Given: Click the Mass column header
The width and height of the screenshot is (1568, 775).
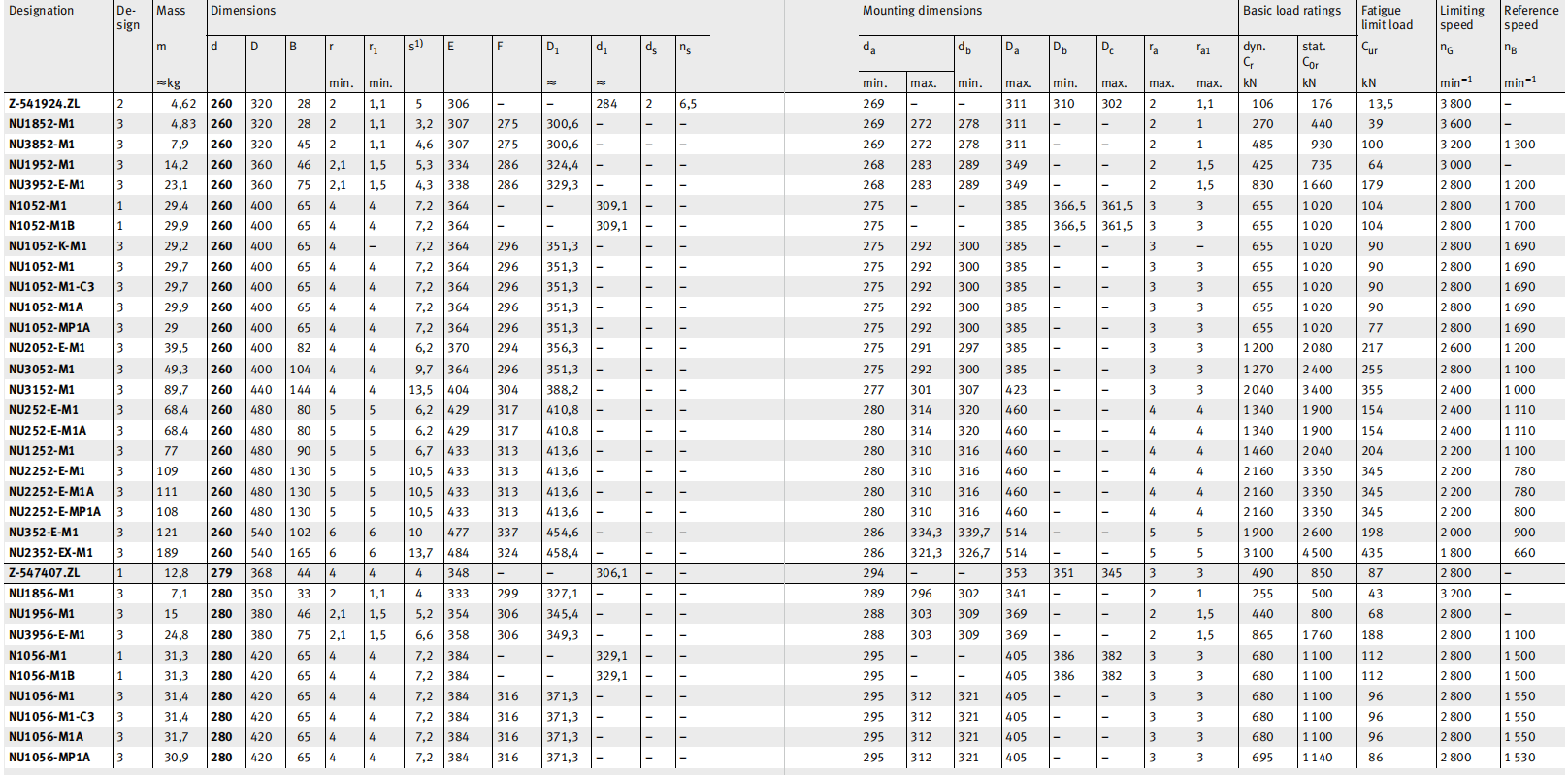Looking at the screenshot, I should point(171,11).
